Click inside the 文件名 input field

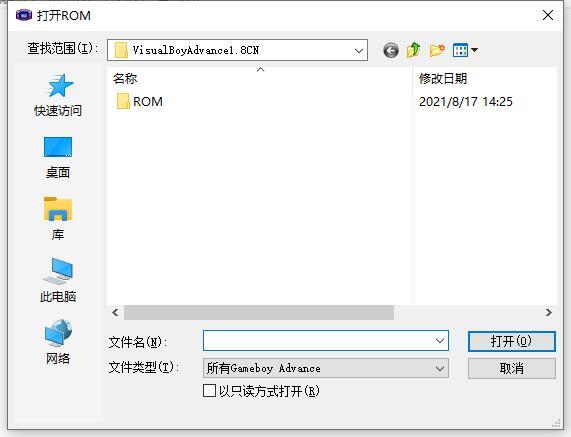(318, 341)
